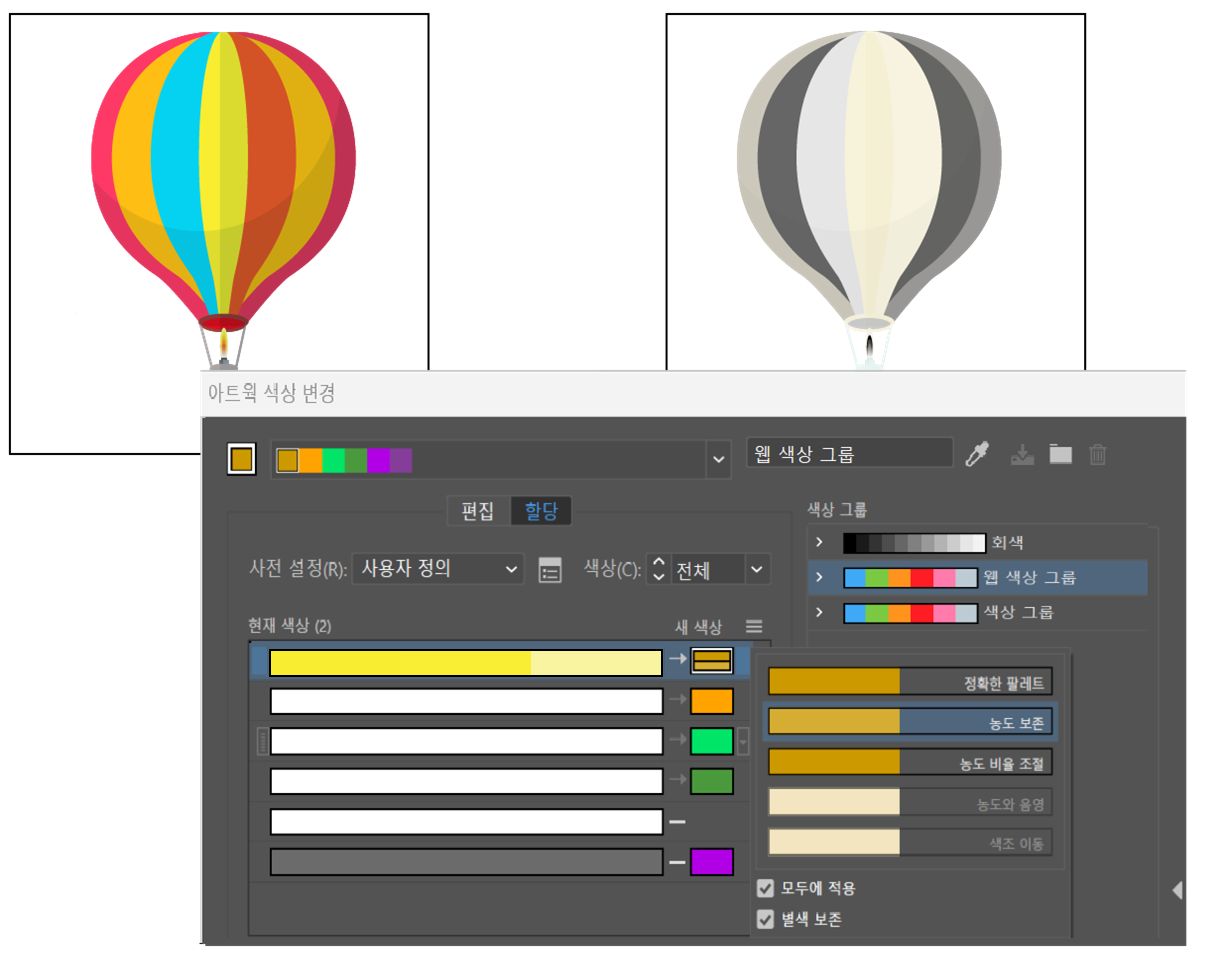Select the 농도와 음영 colorize method
Image resolution: width=1225 pixels, height=970 pixels.
(x=910, y=802)
